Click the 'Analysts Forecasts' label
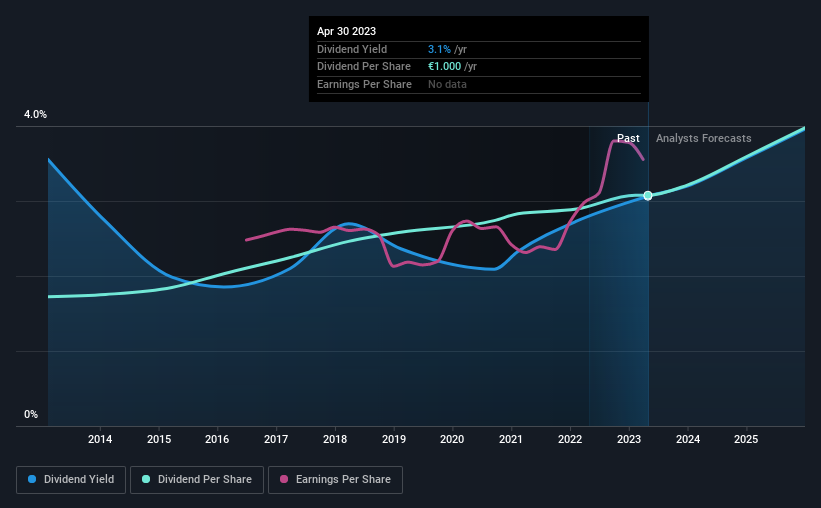 point(704,138)
